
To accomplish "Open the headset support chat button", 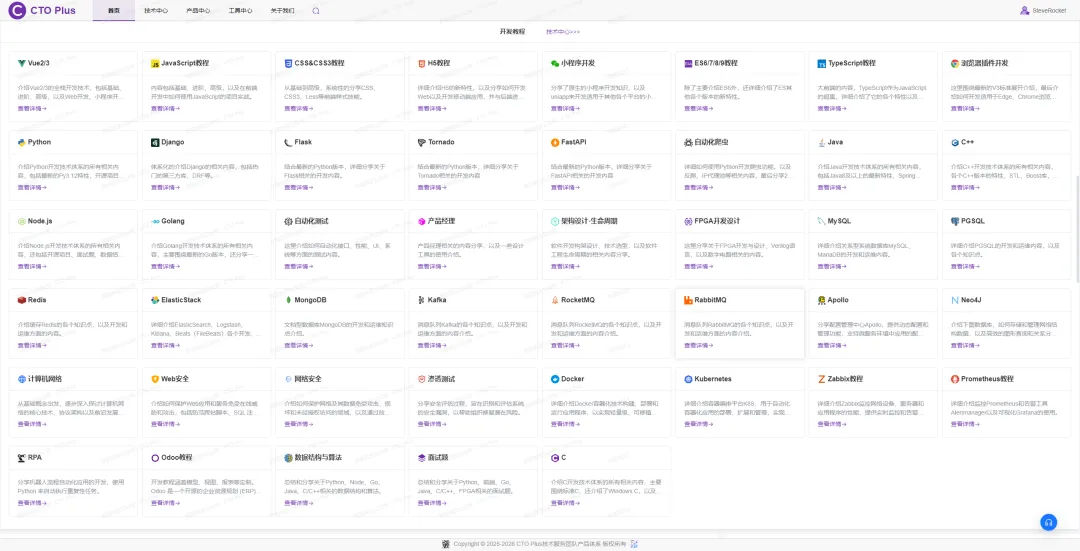I will [1048, 522].
